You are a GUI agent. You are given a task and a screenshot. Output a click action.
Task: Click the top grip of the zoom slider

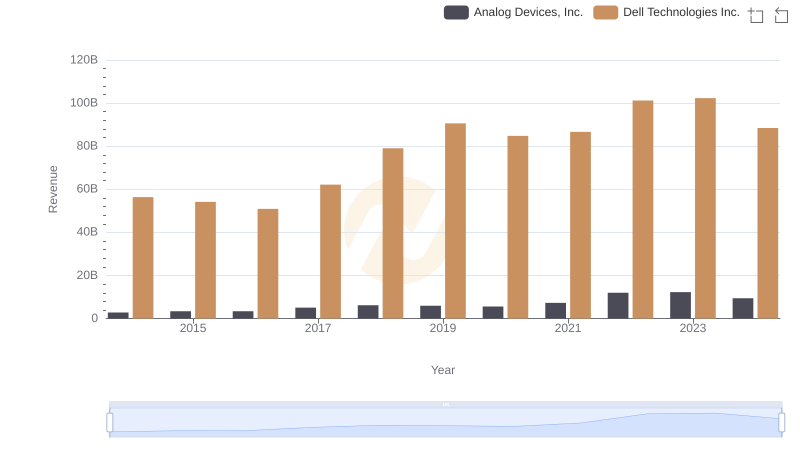pyautogui.click(x=445, y=404)
